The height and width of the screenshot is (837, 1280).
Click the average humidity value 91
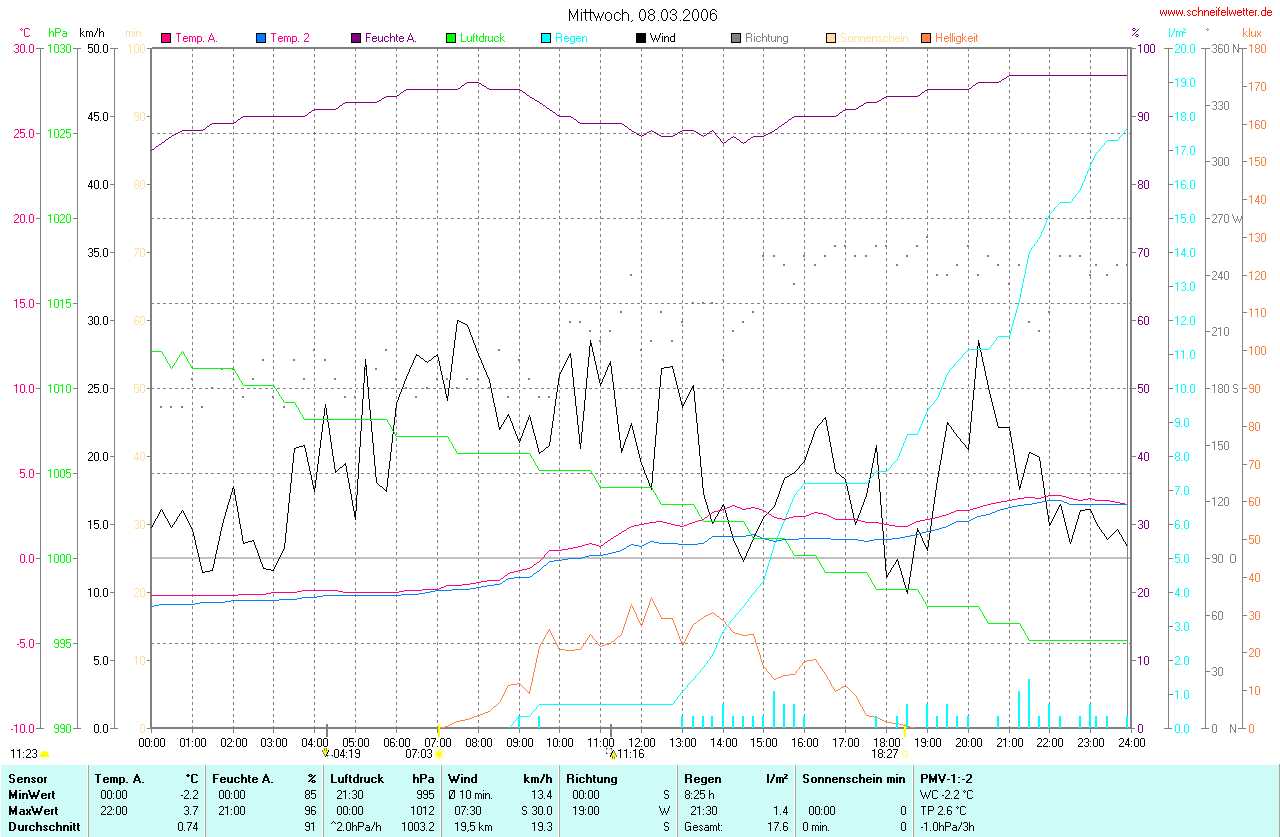pos(311,827)
